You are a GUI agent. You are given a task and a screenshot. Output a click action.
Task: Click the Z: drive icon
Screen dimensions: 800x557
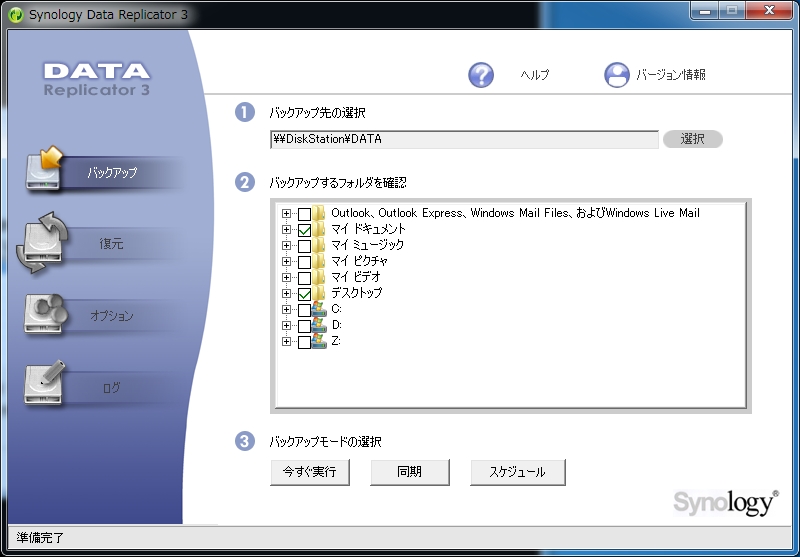(319, 341)
